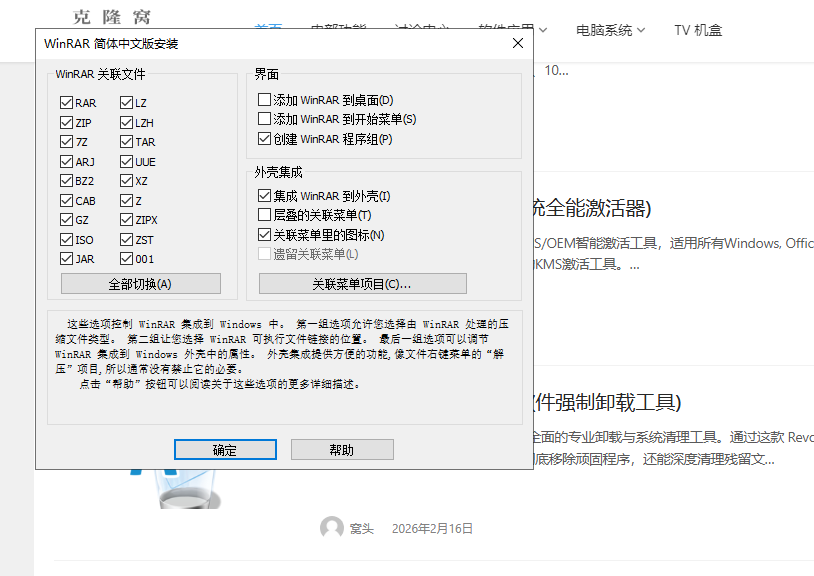Toggle the LZ association checkbox

click(126, 103)
